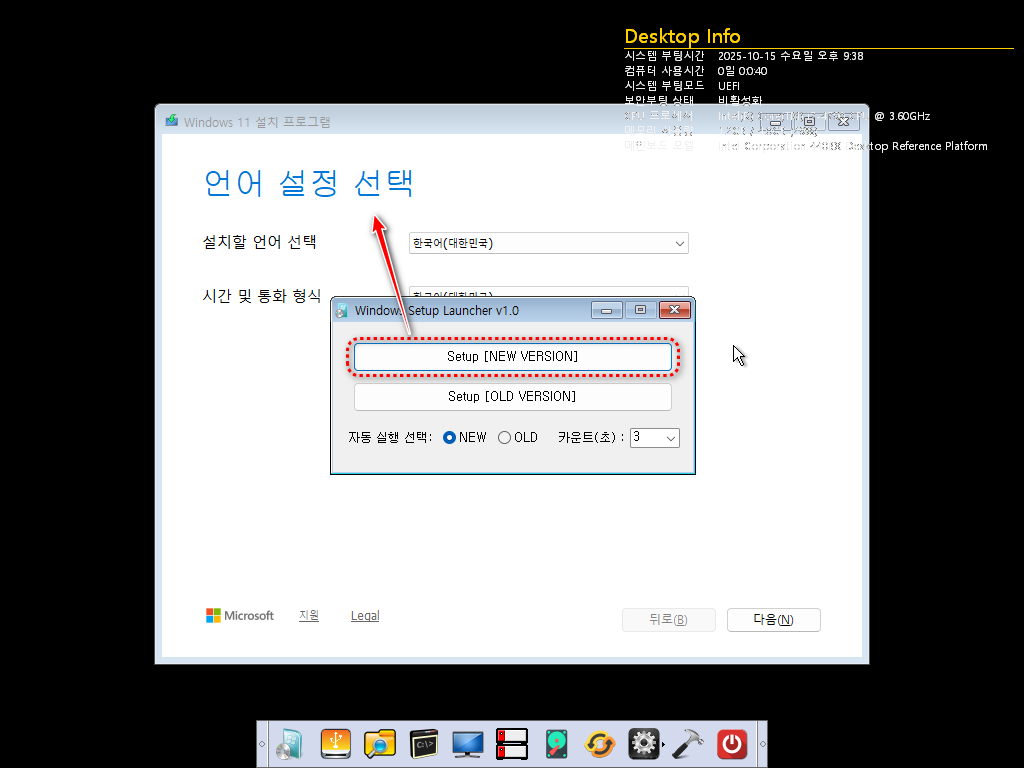Click the UEFI boot mode value
Screen dimensions: 1024x768
[x=729, y=86]
